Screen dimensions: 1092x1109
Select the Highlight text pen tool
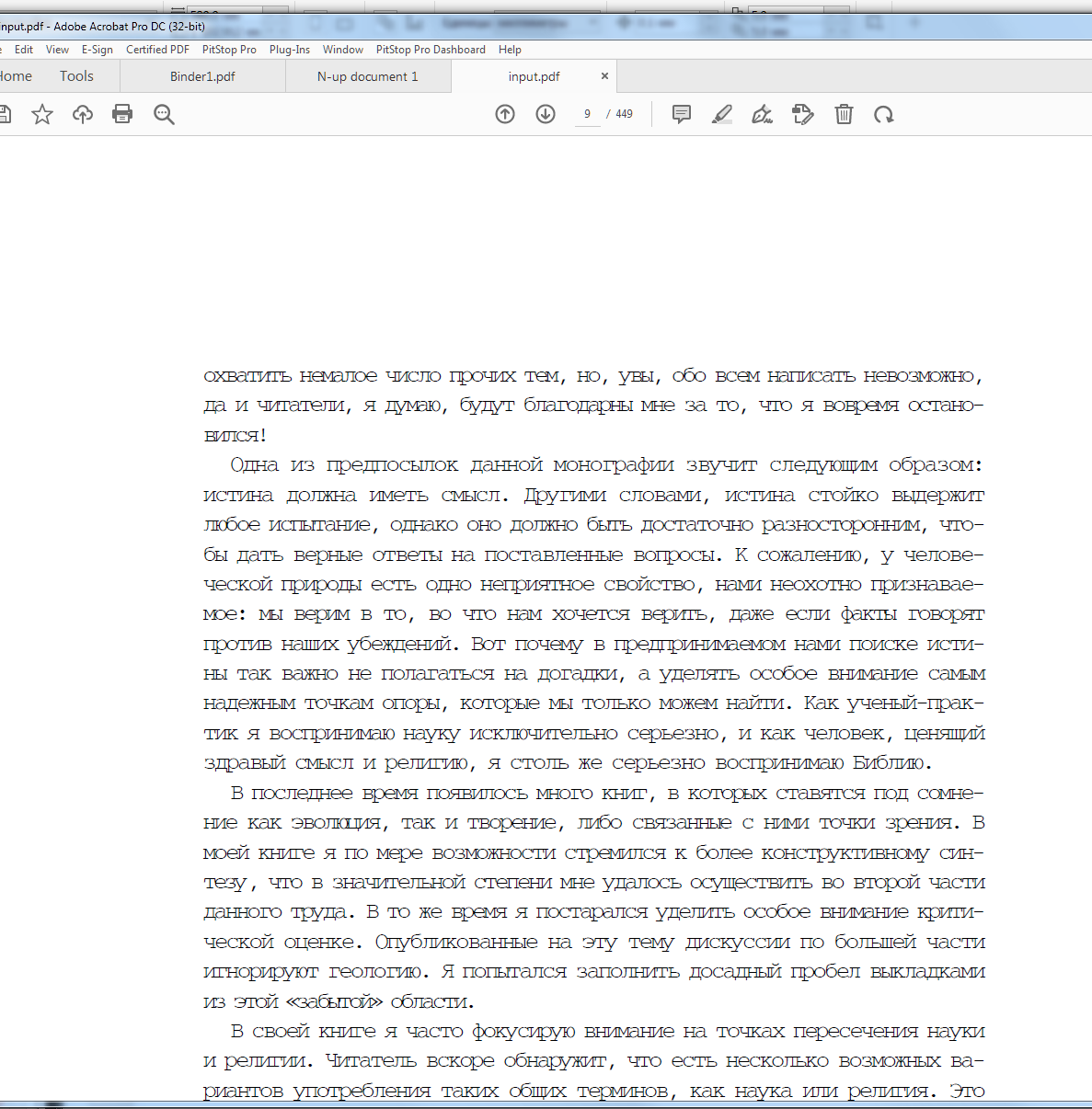(722, 114)
